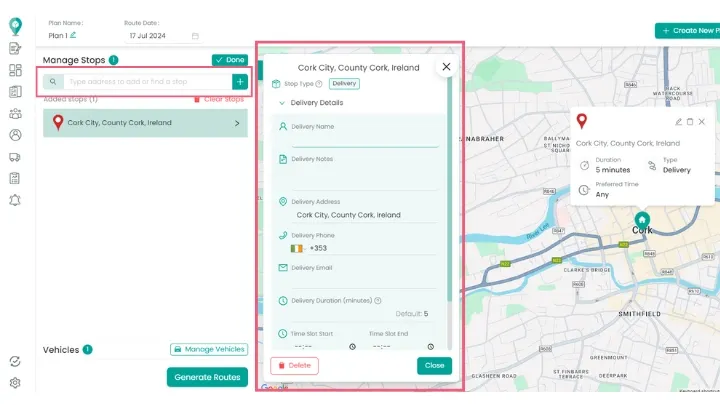Open the Ireland country code dropdown
The width and height of the screenshot is (720, 405).
[297, 248]
